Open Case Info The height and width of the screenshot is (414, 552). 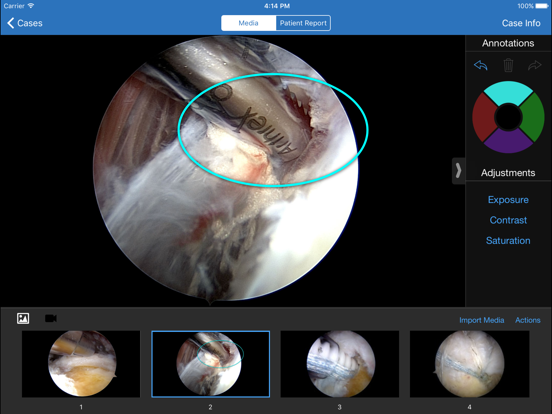pyautogui.click(x=521, y=23)
